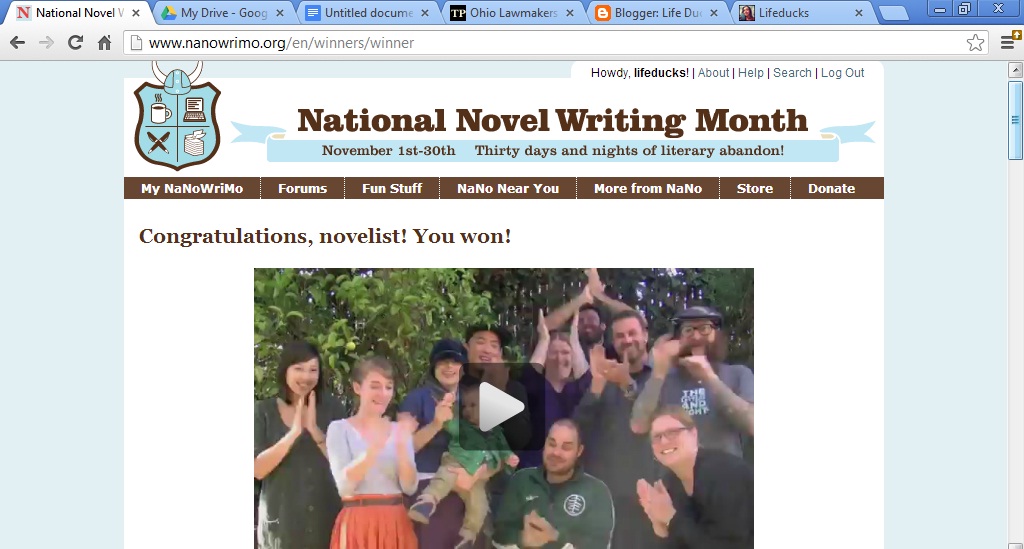Click the vertical scrollbar thumb

tap(1015, 120)
